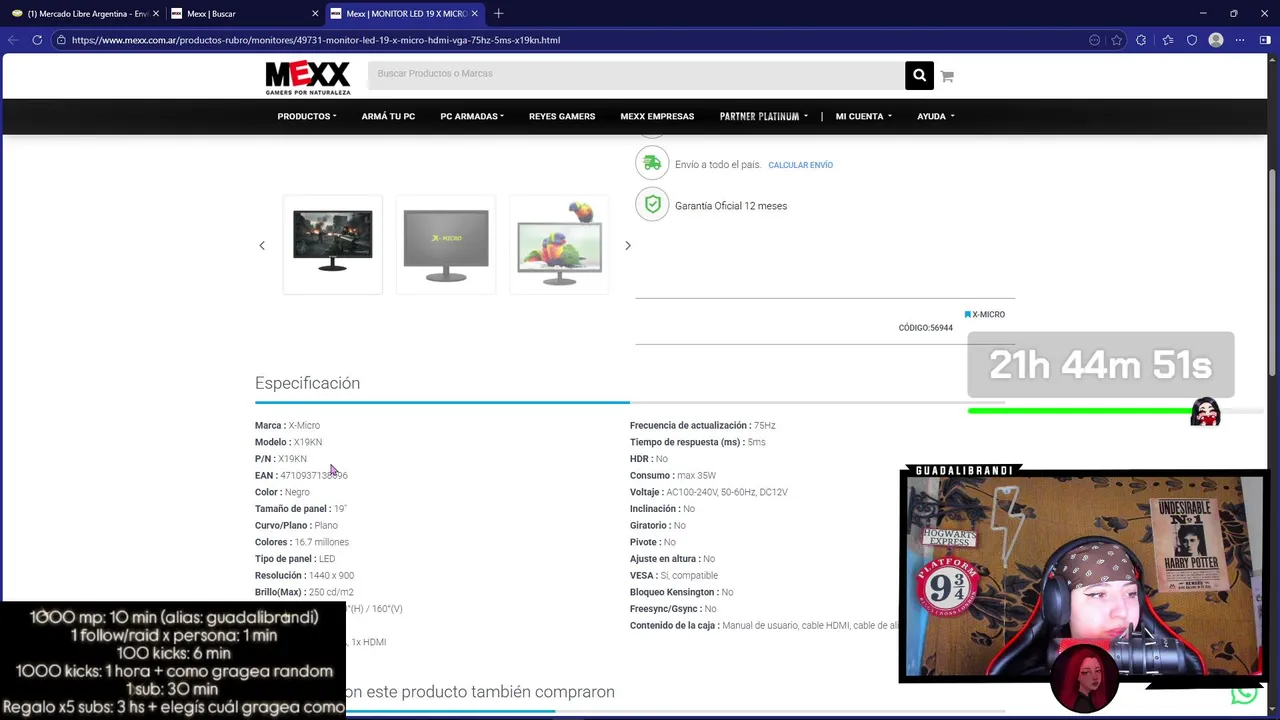Click the Tamaño de panel 19" row
Image resolution: width=1280 pixels, height=720 pixels.
(x=301, y=509)
